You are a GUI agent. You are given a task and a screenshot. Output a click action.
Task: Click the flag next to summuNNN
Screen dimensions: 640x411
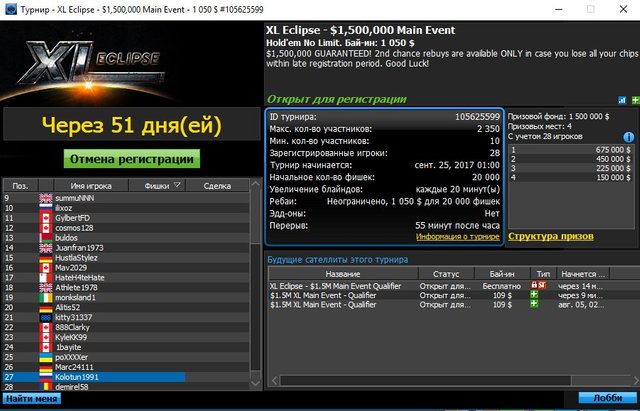[x=46, y=198]
